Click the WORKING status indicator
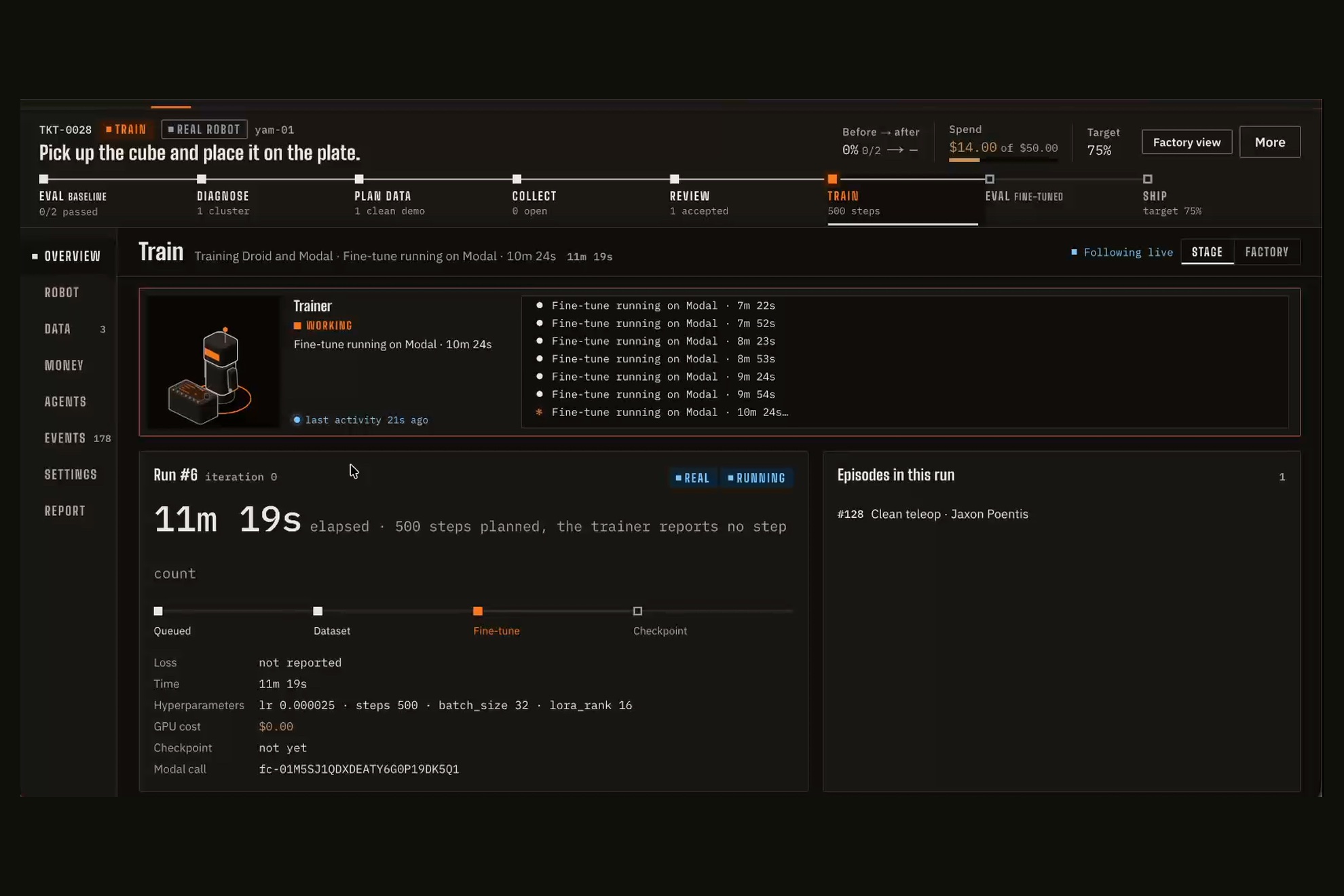Viewport: 1344px width, 896px height. [323, 326]
